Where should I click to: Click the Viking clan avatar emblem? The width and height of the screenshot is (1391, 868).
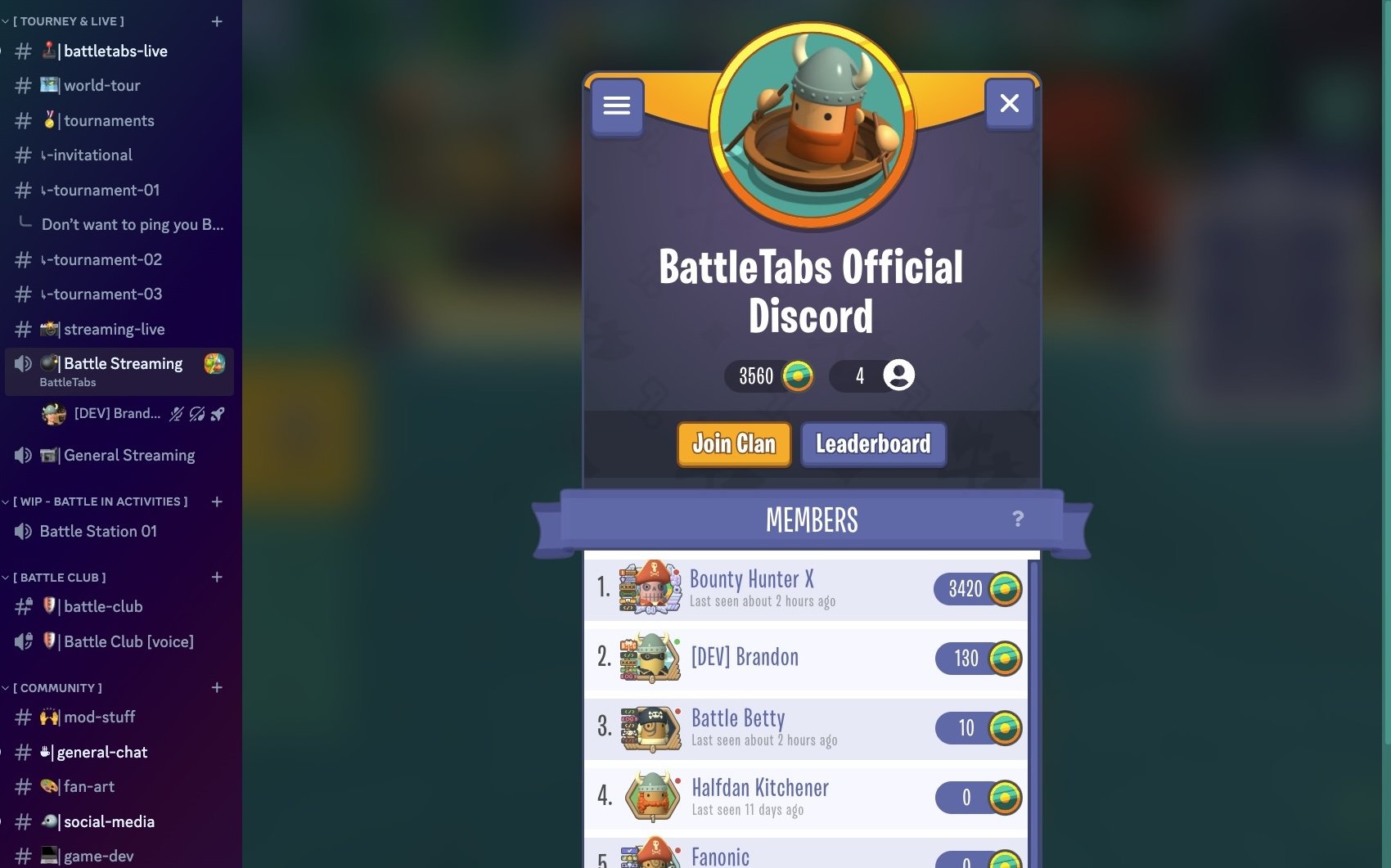tap(812, 124)
